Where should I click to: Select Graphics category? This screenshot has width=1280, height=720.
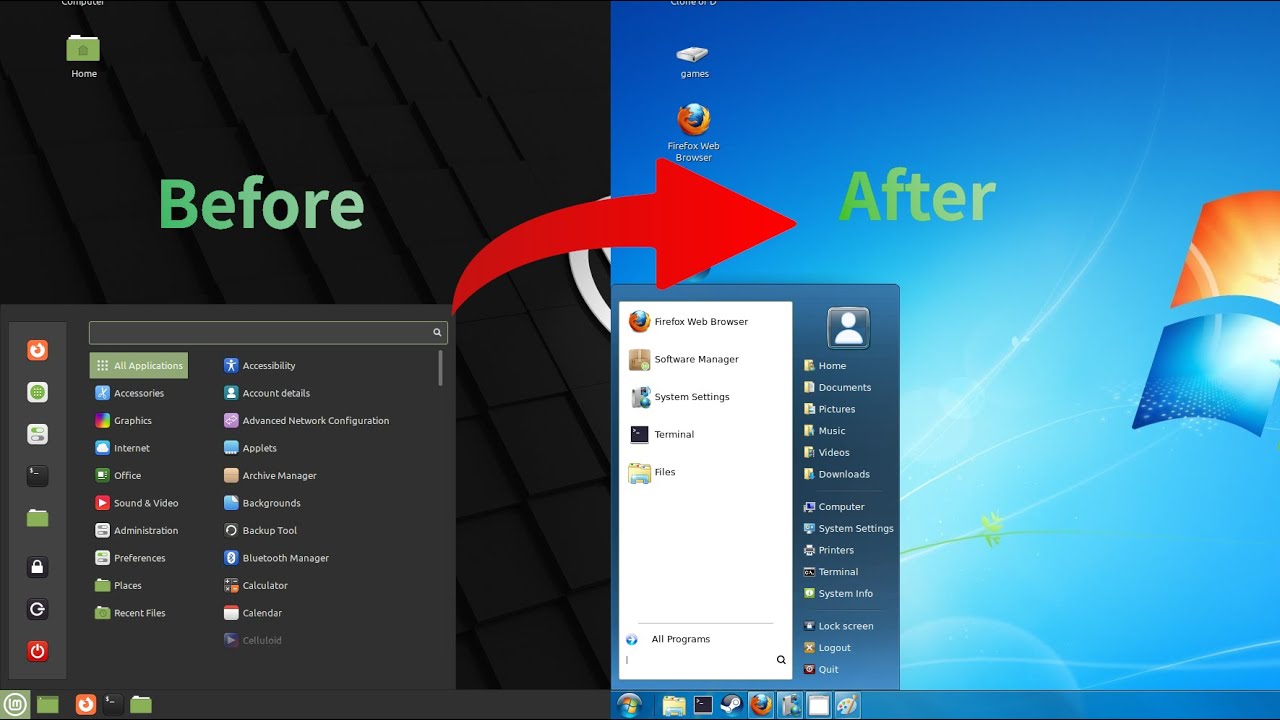click(x=124, y=420)
